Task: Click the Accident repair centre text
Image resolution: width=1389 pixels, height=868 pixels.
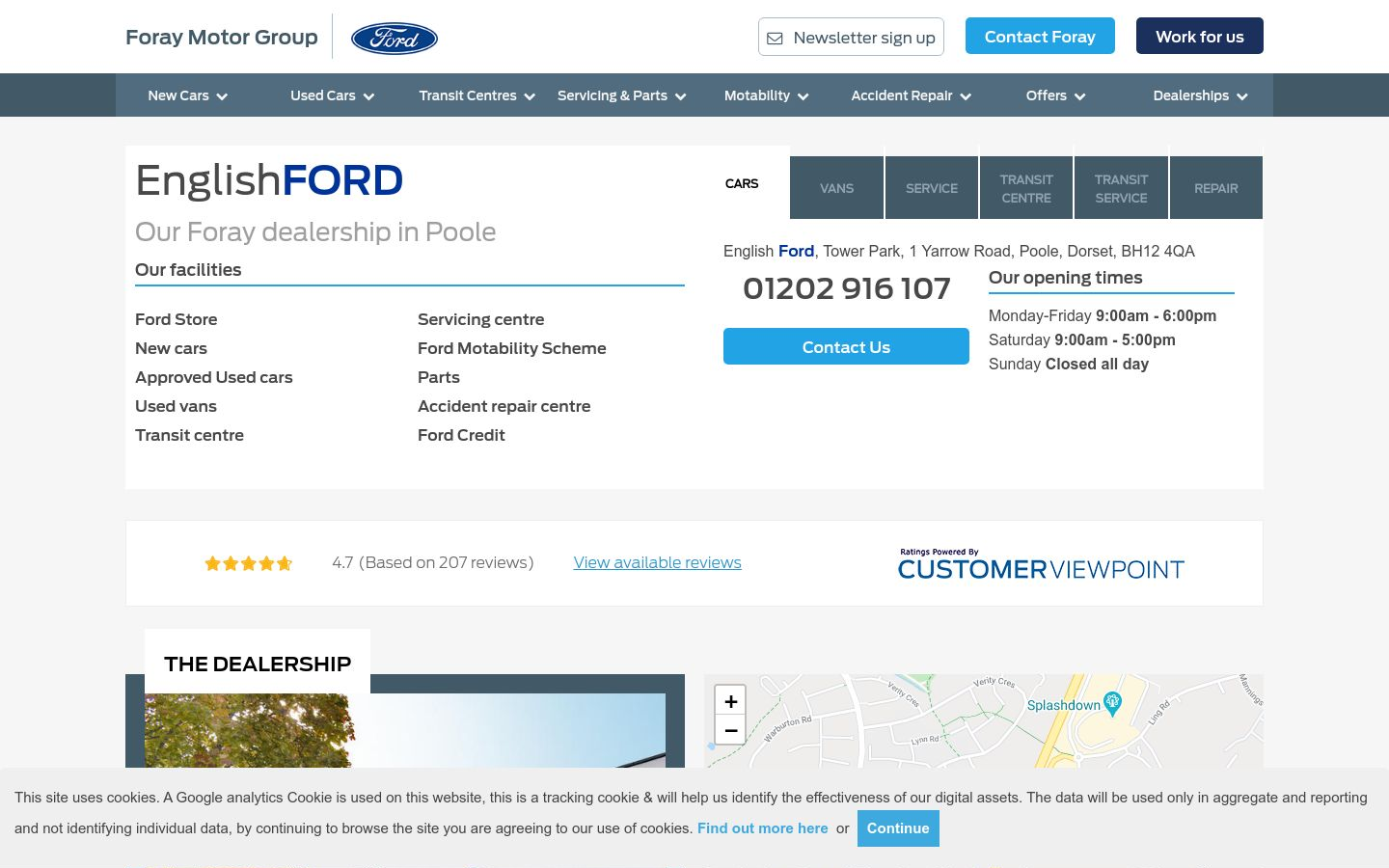Action: (x=504, y=406)
